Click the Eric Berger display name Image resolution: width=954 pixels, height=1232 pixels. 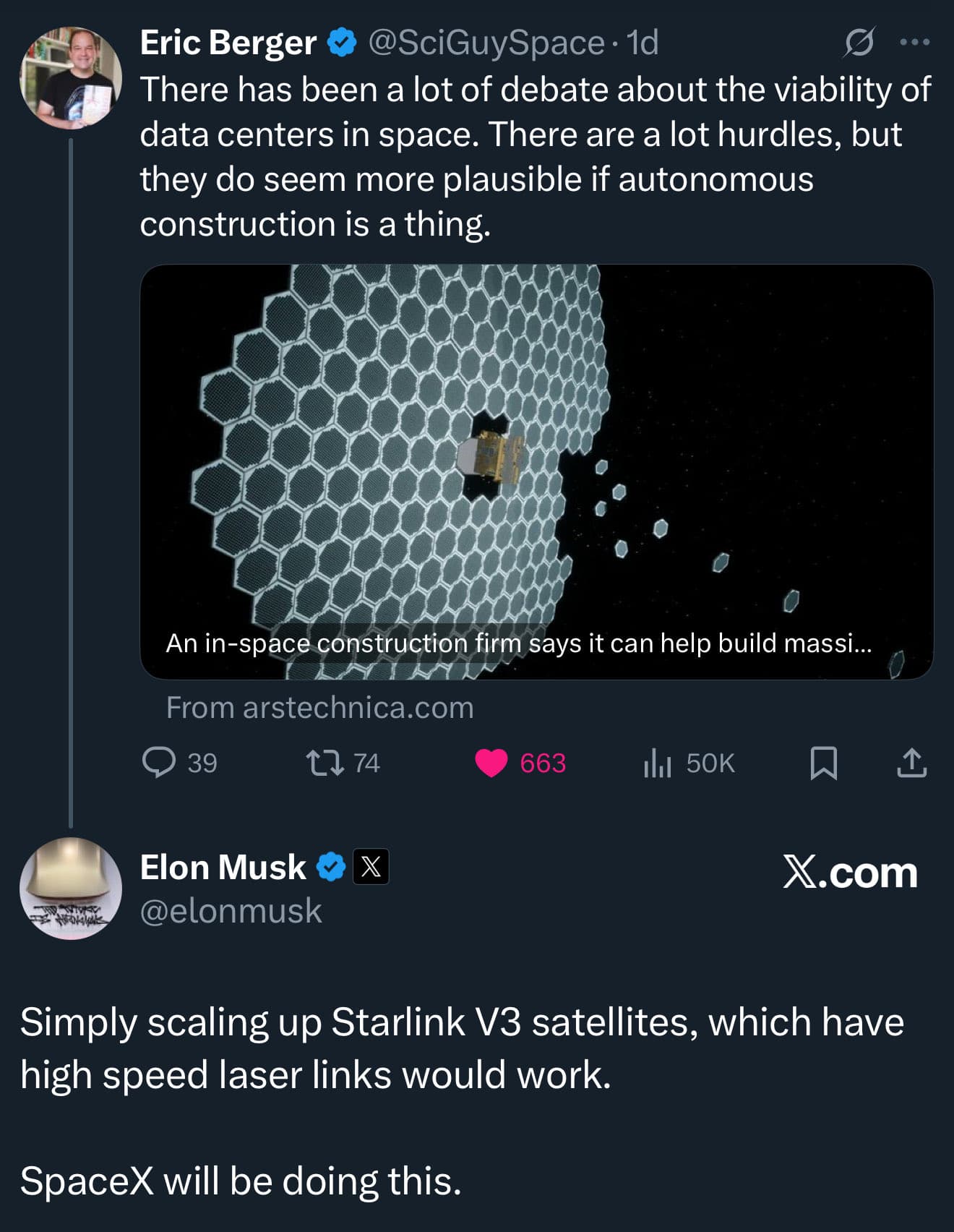(228, 43)
